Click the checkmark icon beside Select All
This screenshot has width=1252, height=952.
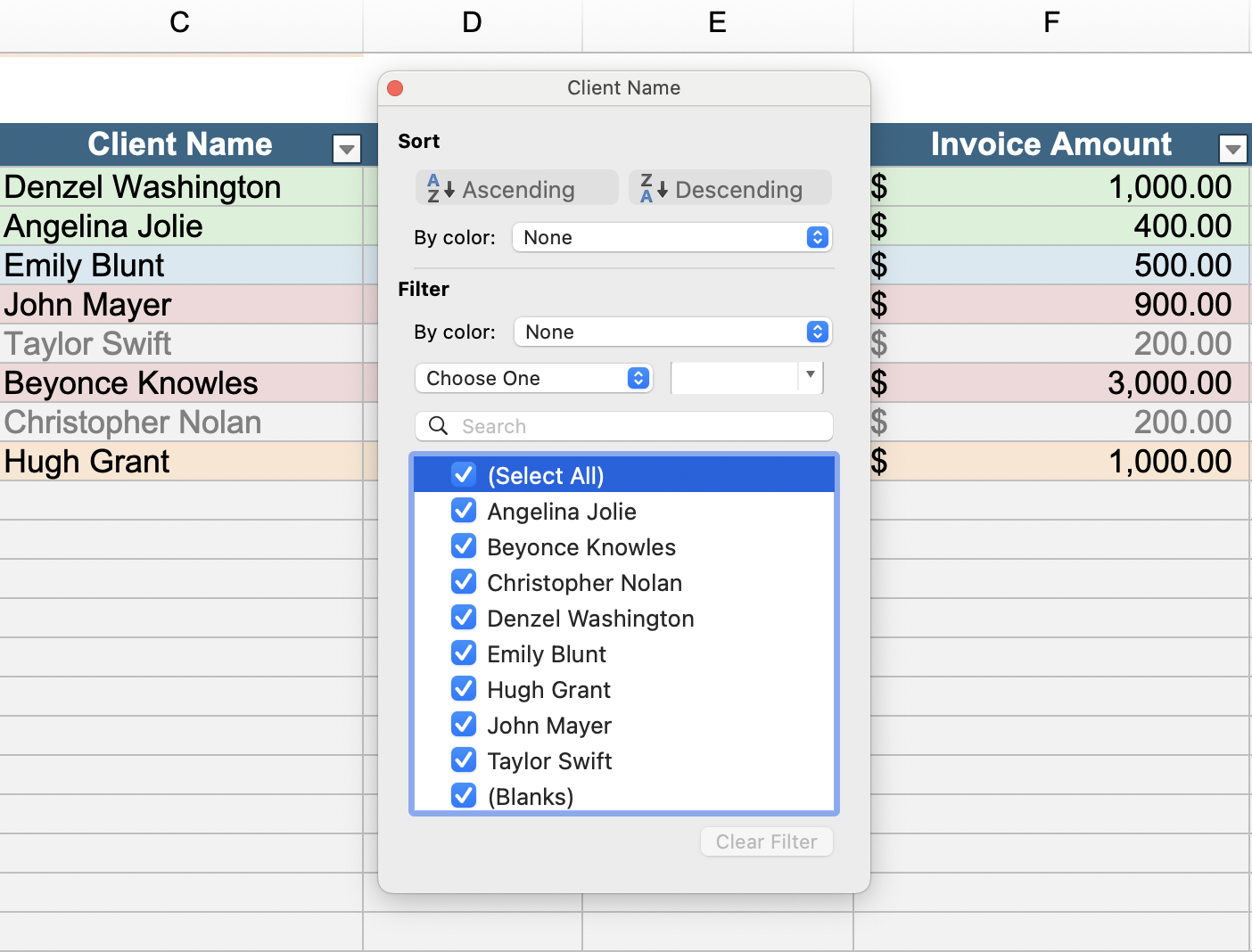tap(464, 475)
